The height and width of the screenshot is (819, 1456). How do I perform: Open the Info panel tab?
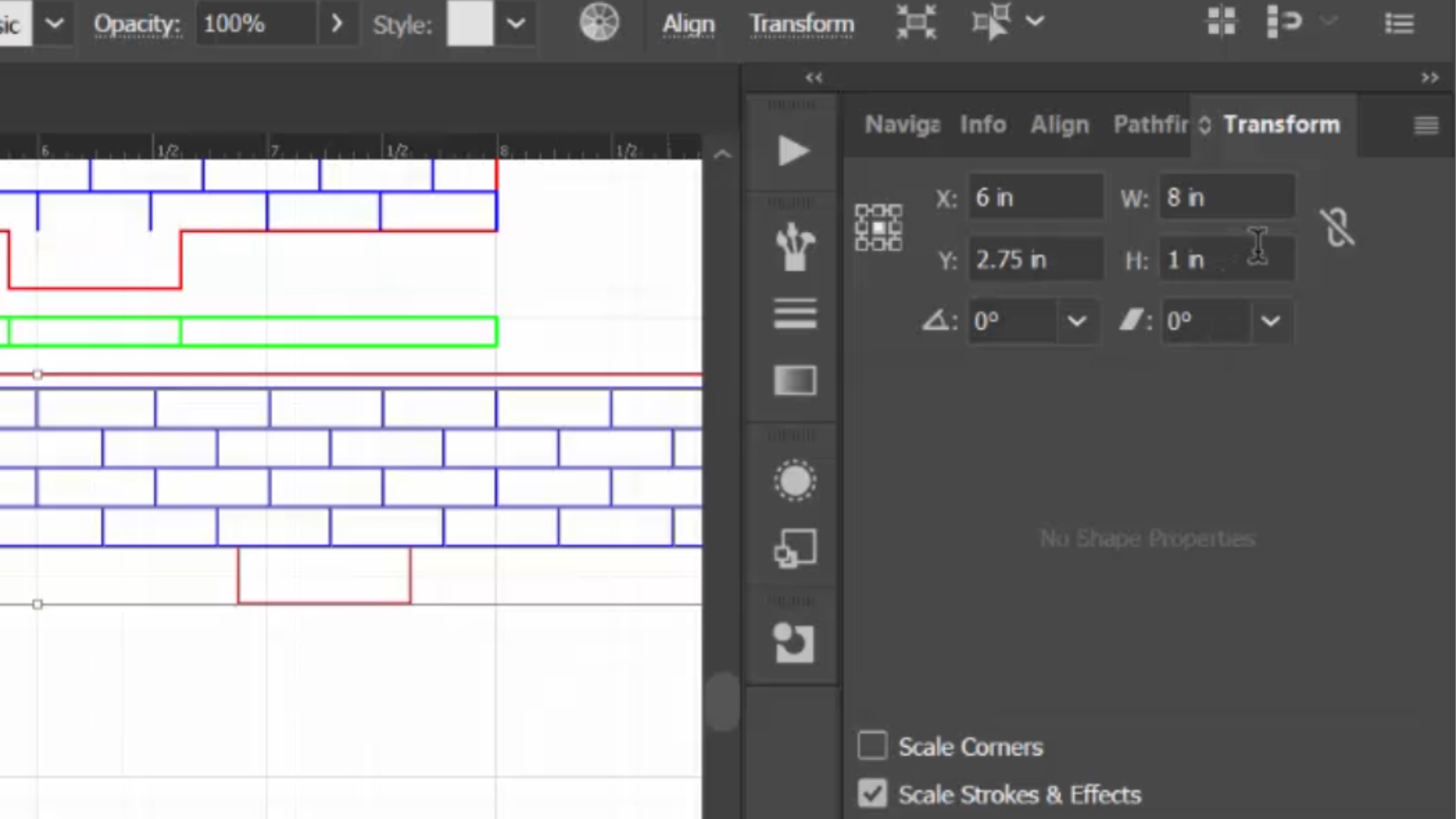click(984, 124)
